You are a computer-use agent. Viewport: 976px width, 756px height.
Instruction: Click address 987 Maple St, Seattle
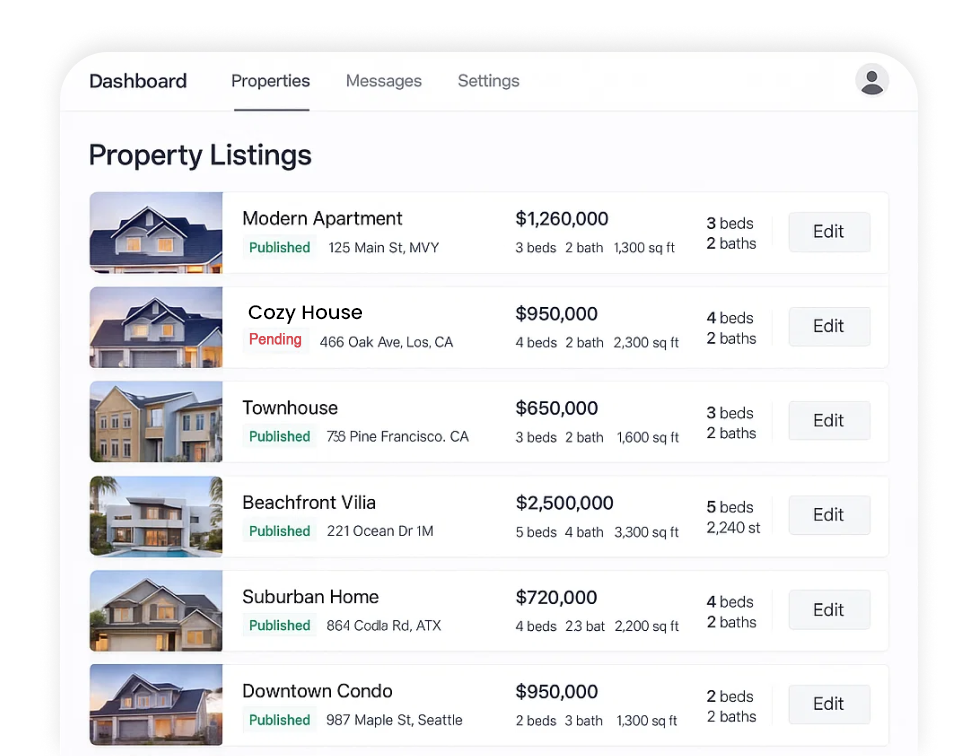point(394,720)
